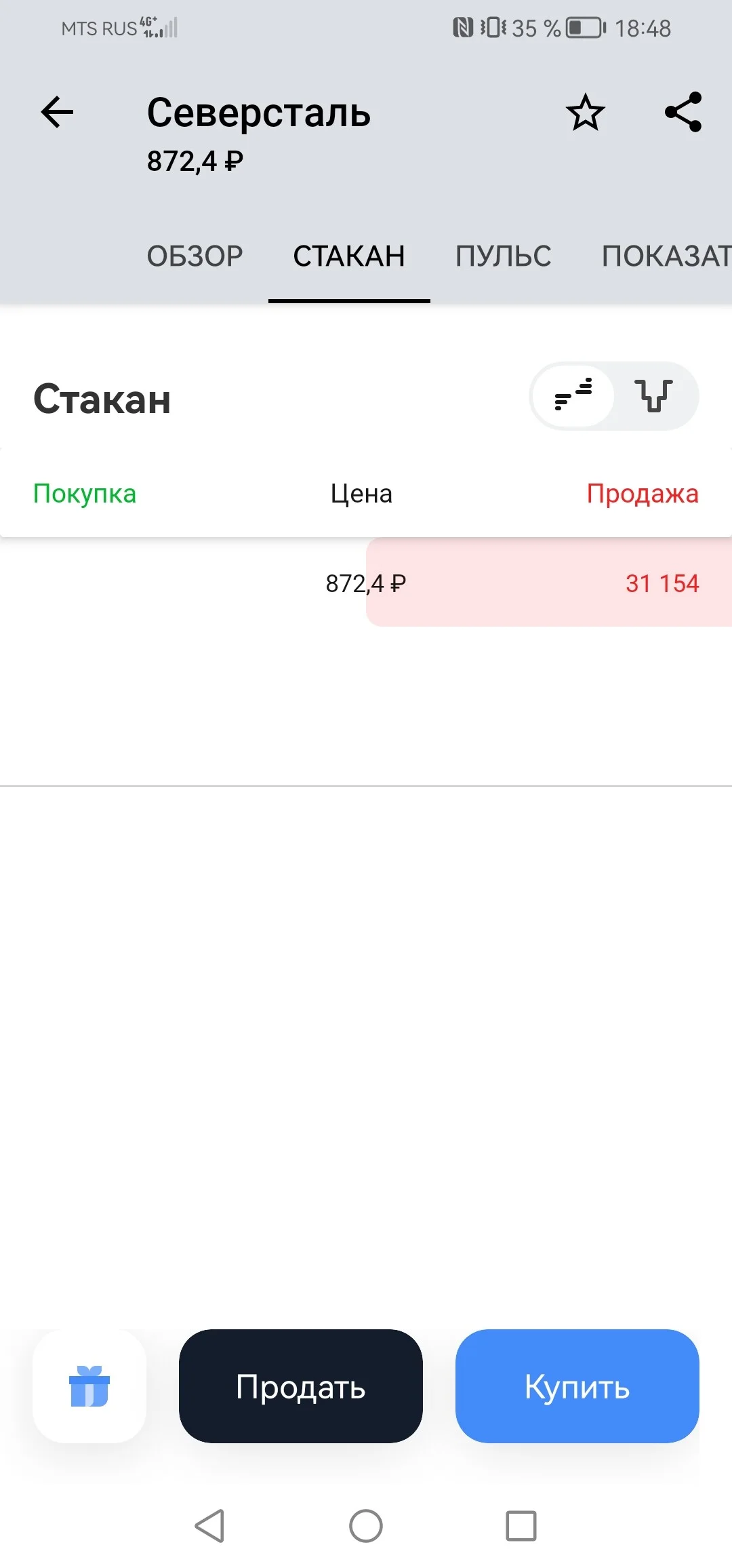Open the ОБЗОР tab
The width and height of the screenshot is (732, 1568).
(x=195, y=256)
